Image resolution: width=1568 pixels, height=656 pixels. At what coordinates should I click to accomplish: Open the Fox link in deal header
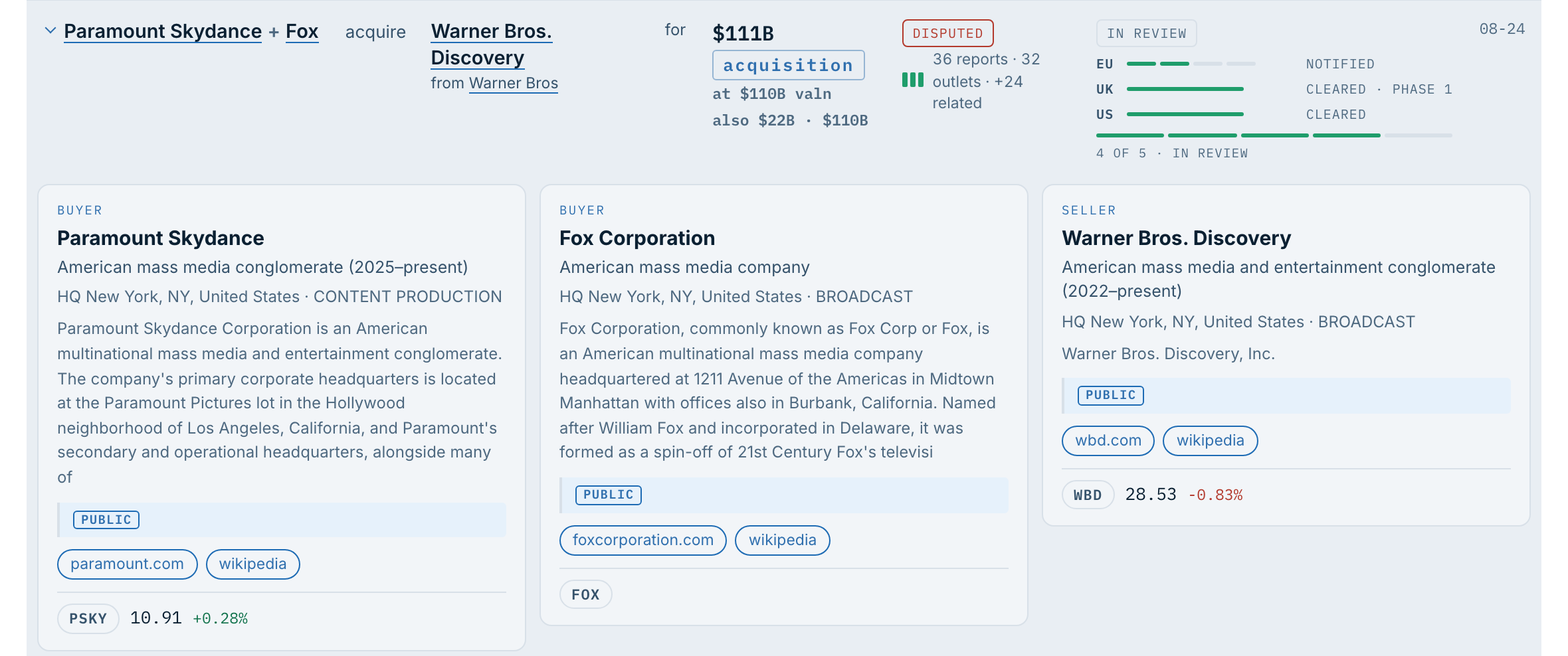(302, 31)
